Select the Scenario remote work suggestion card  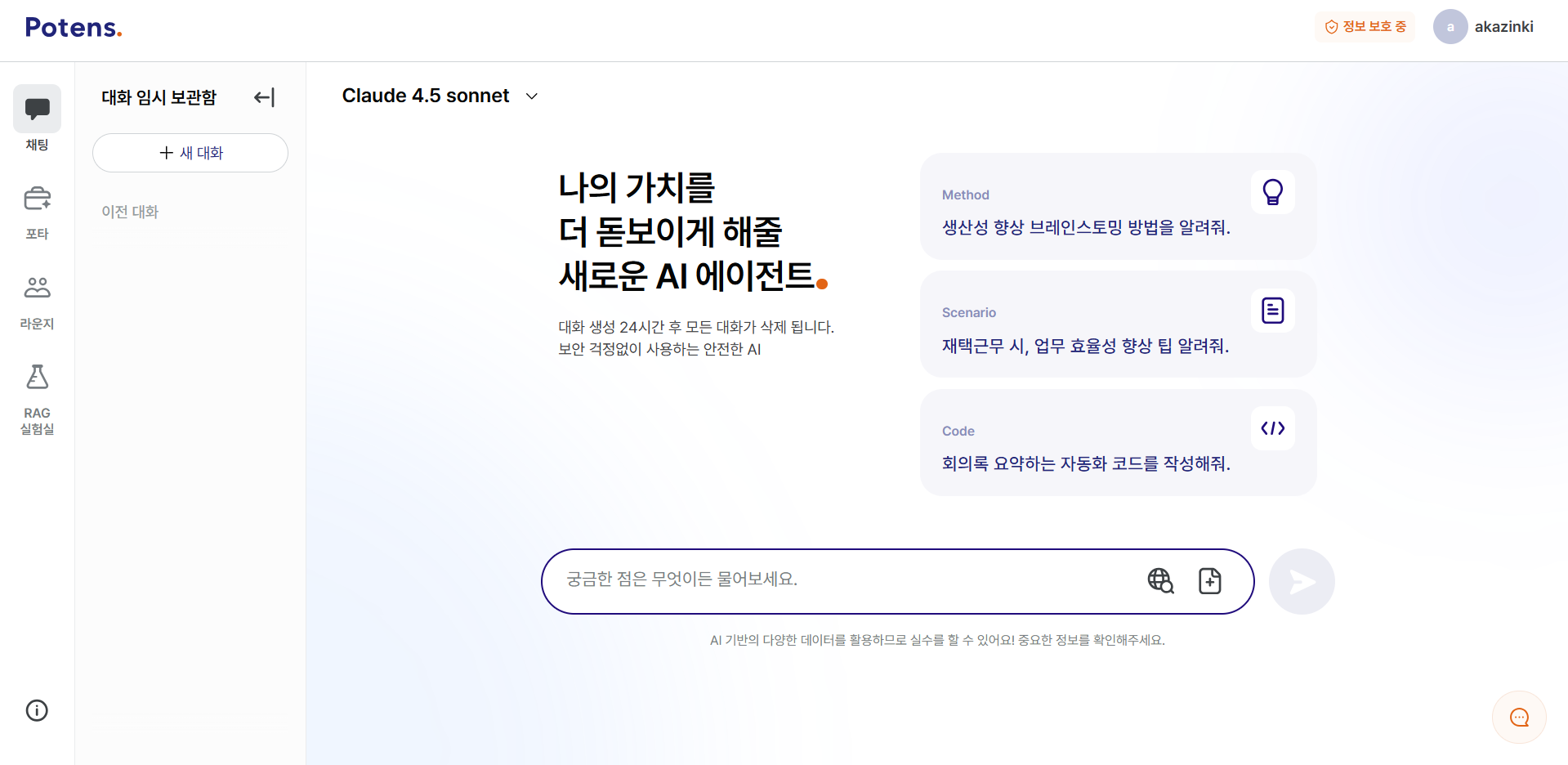tap(1117, 324)
